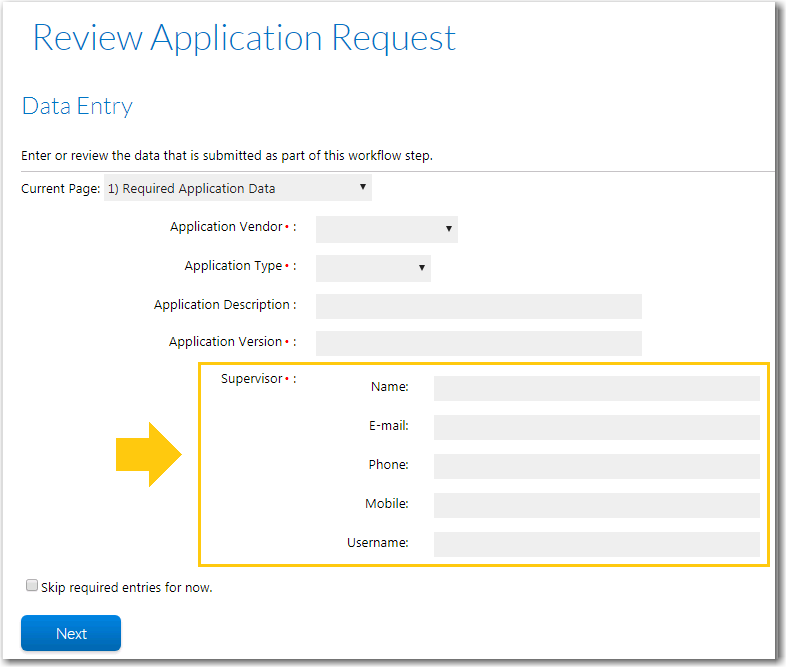
Task: Click the Review Application Request heading
Action: click(244, 38)
